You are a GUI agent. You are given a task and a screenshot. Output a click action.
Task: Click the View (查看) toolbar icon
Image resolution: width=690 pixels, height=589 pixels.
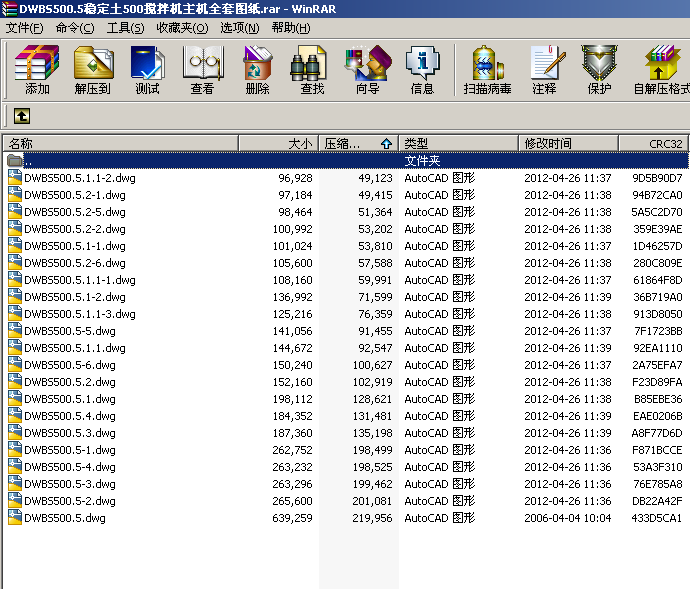pos(202,70)
